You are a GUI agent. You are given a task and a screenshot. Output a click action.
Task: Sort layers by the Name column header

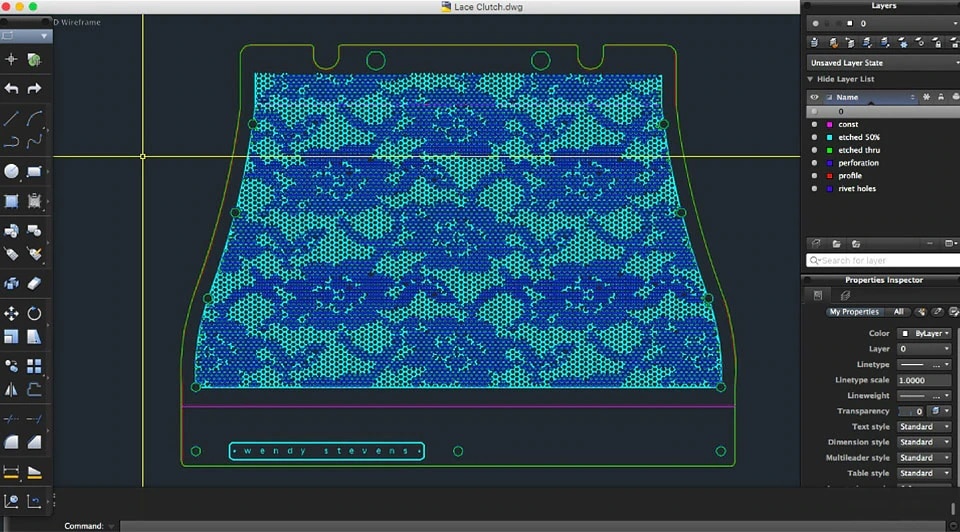pos(869,97)
